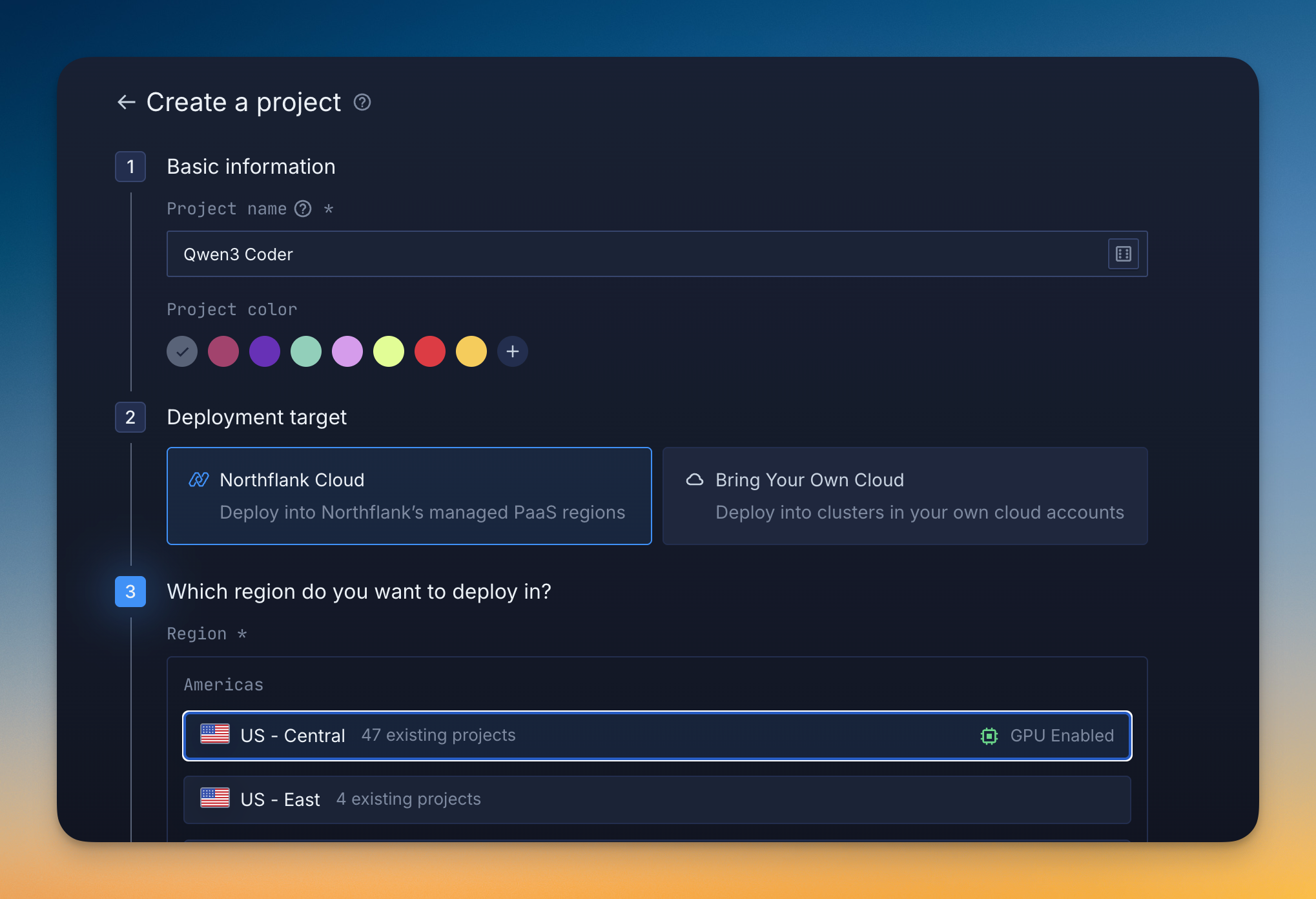
Task: Add a custom color with the plus button
Action: tap(513, 351)
